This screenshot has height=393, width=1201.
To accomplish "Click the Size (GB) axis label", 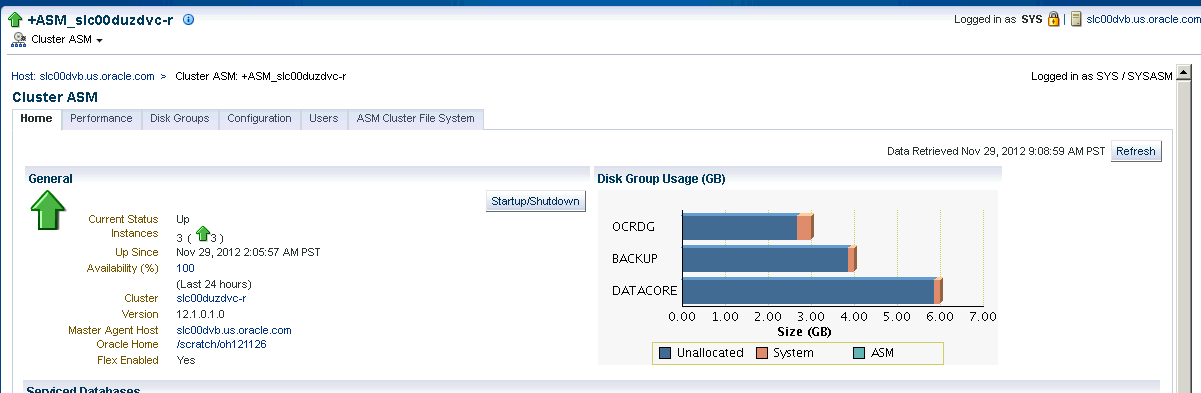I will 804,331.
